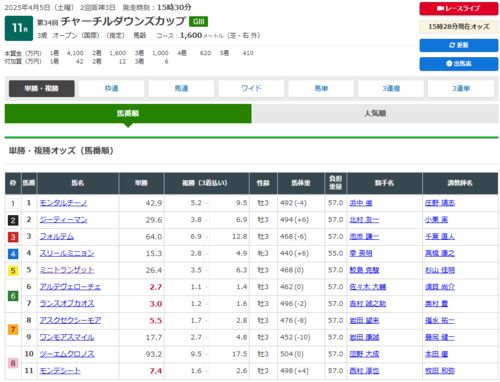Open horse link ツーエムクロノス

[67, 354]
